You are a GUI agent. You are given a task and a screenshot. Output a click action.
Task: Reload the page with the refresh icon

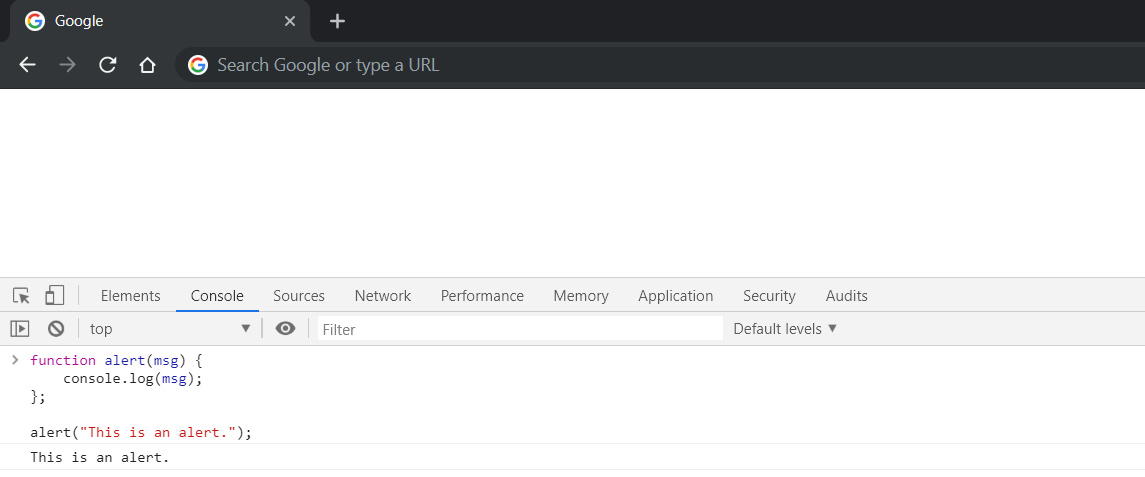(108, 65)
